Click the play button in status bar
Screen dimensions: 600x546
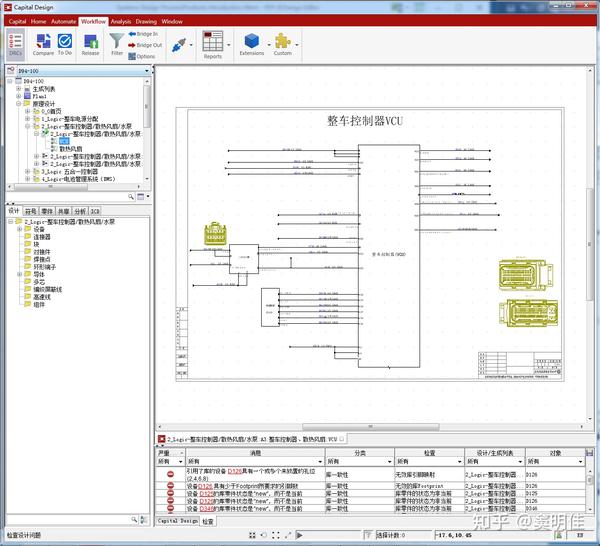(x=300, y=535)
